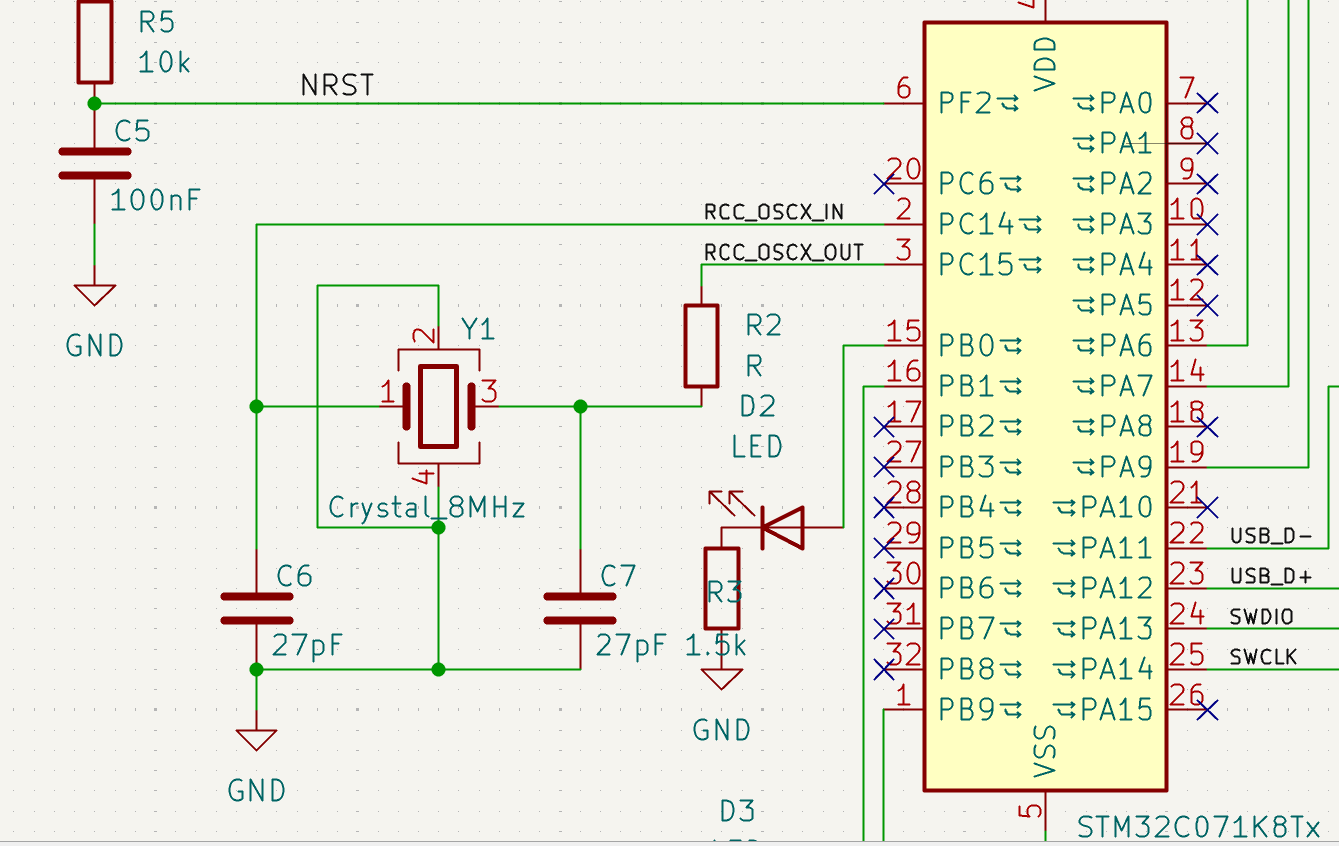Click the NRST net label
The height and width of the screenshot is (846, 1339).
[336, 86]
